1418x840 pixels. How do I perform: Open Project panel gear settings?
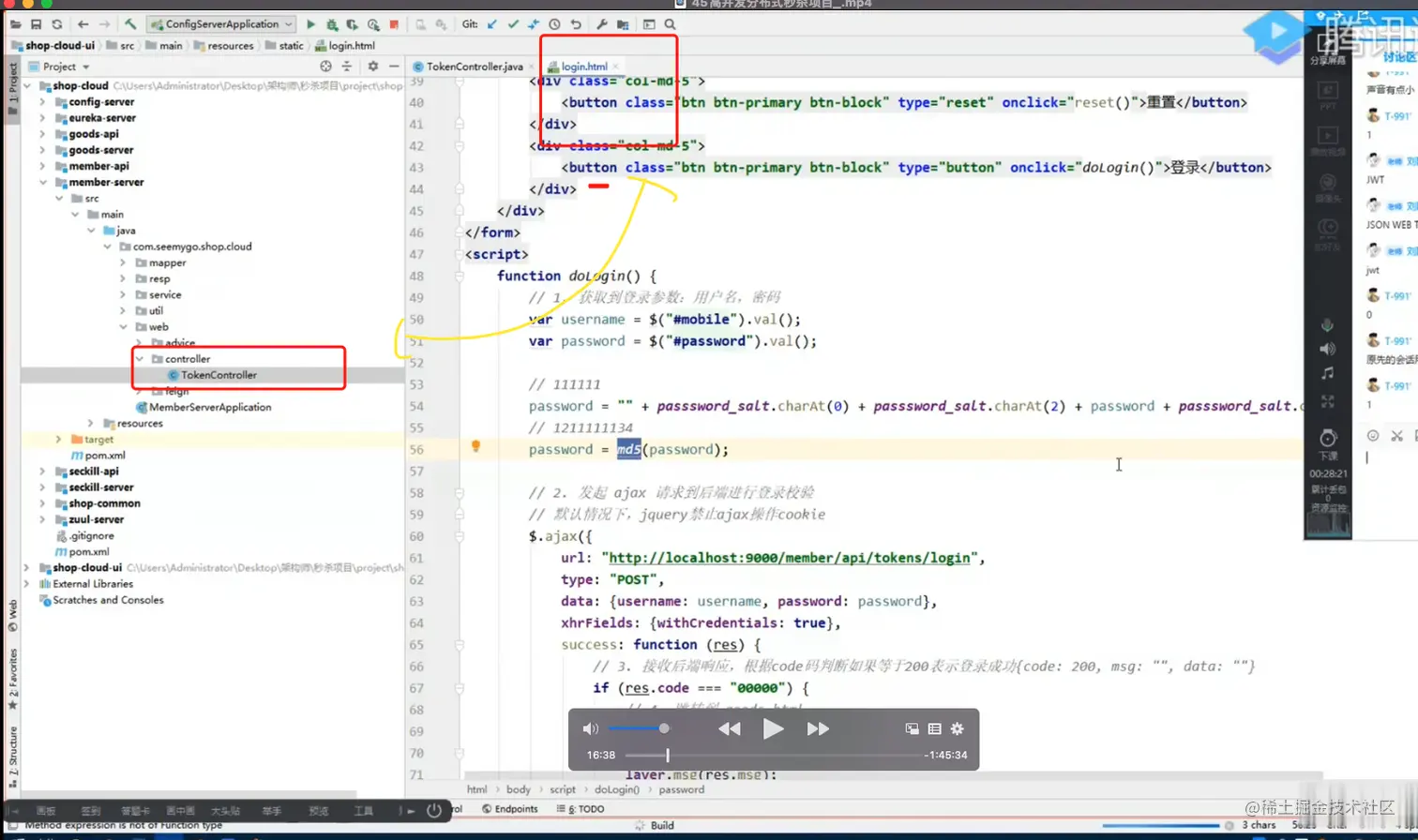[372, 67]
